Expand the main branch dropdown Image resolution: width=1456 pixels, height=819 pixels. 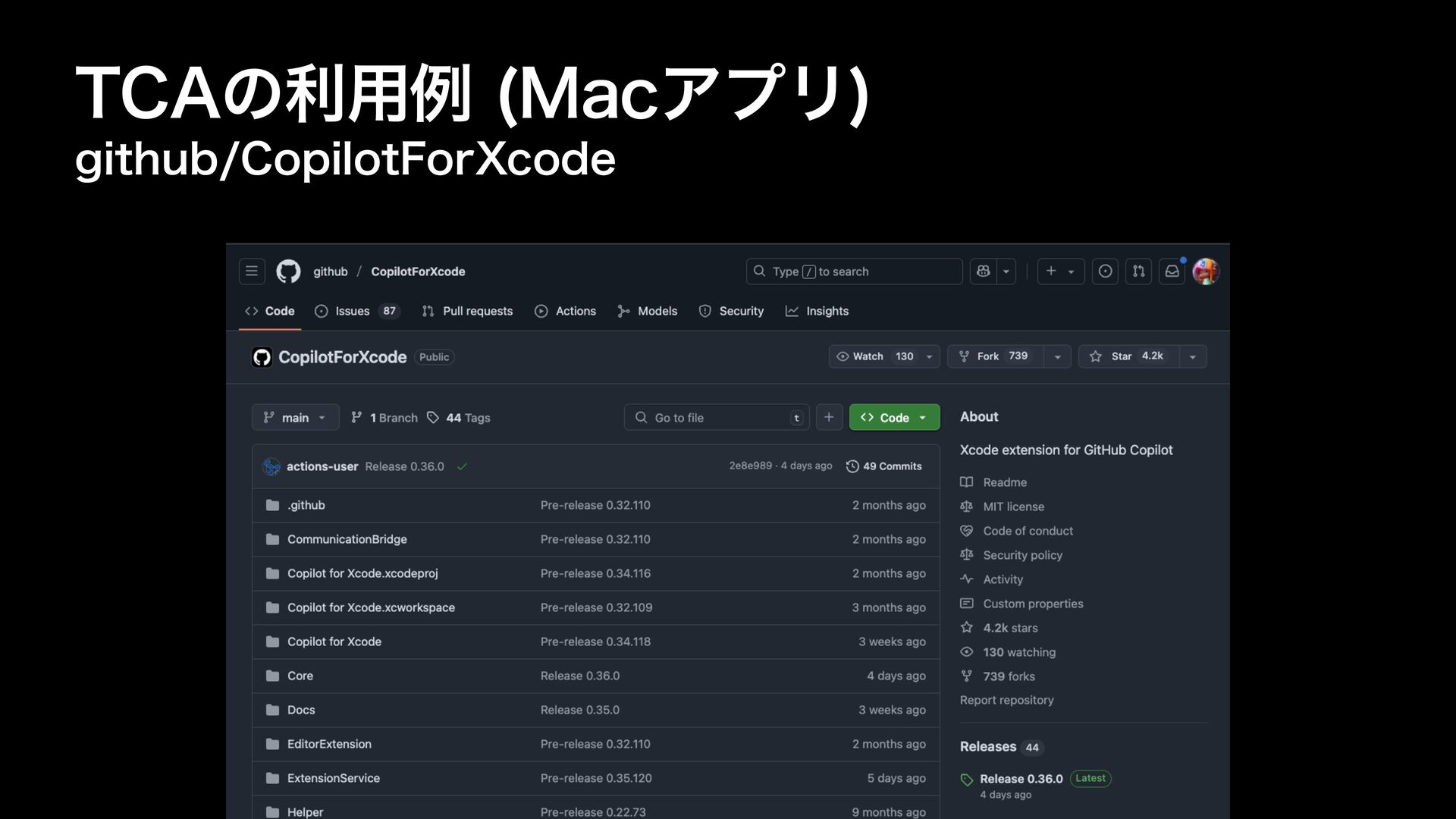click(295, 418)
